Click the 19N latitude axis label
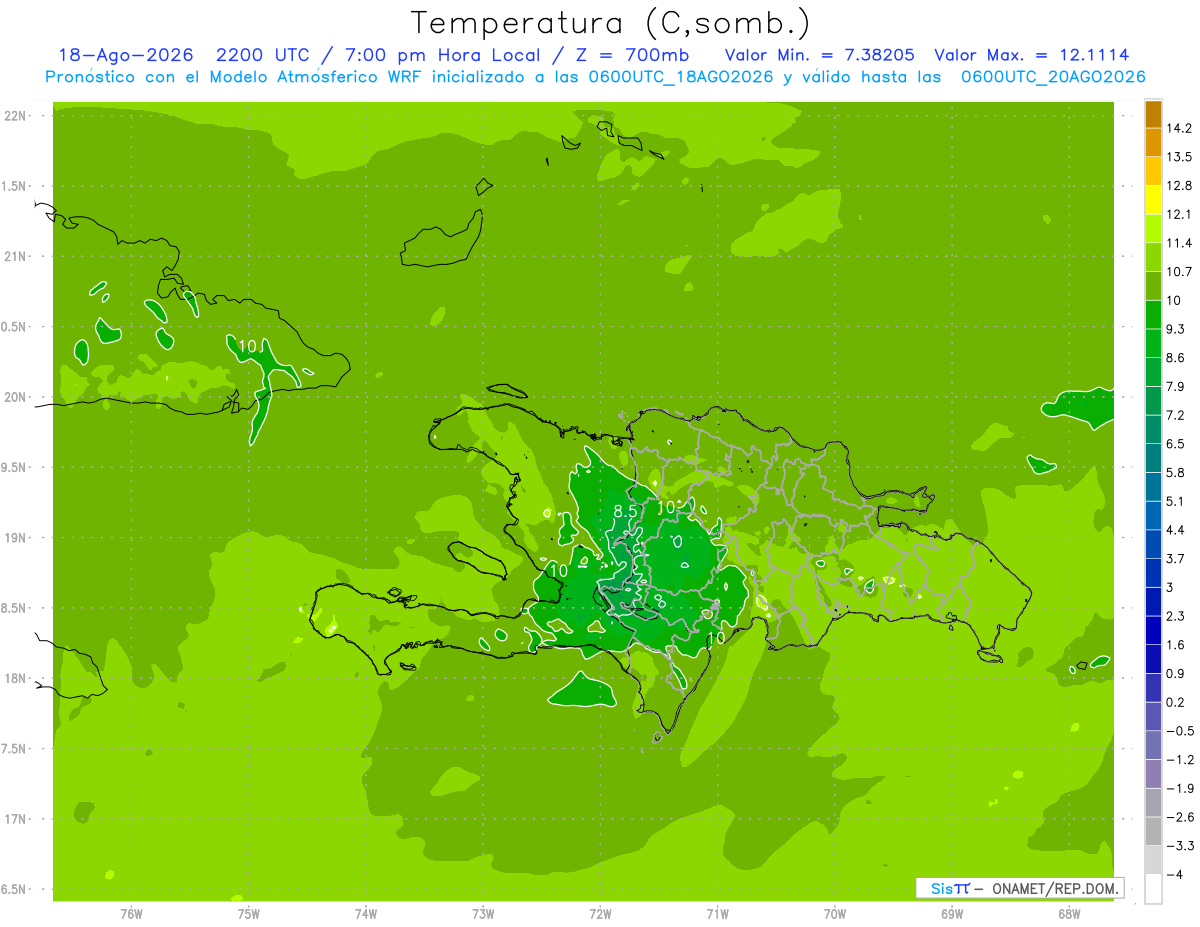Viewport: 1200px width, 927px height. click(x=16, y=538)
